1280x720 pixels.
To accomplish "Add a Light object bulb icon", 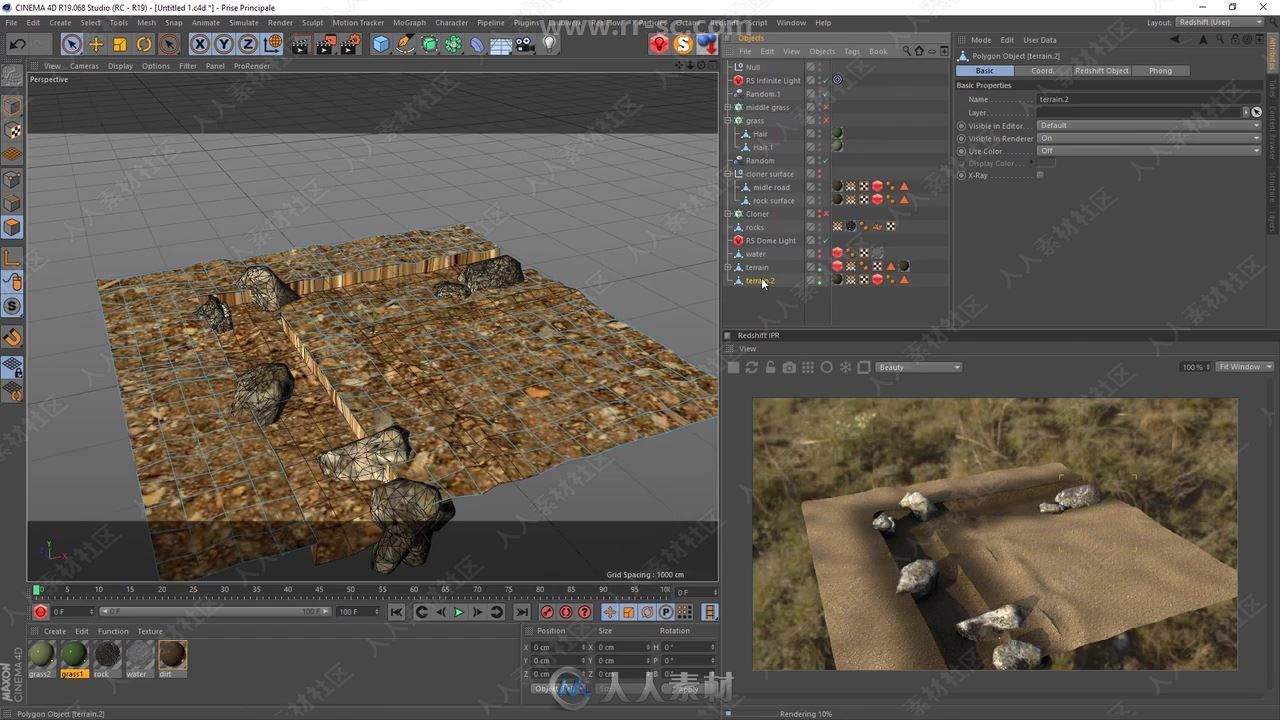I will (549, 44).
